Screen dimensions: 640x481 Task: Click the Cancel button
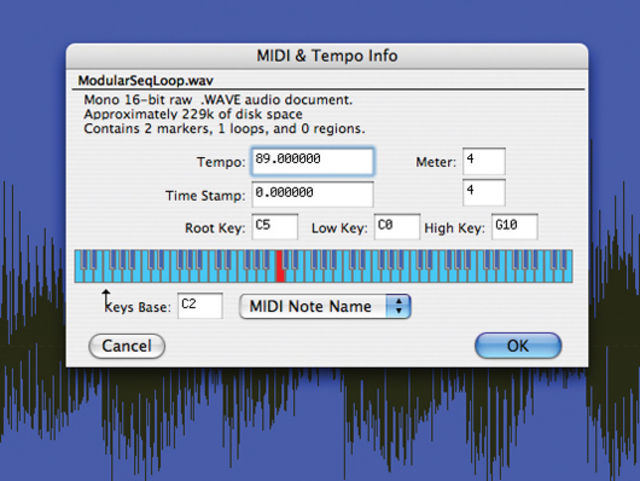tap(127, 346)
